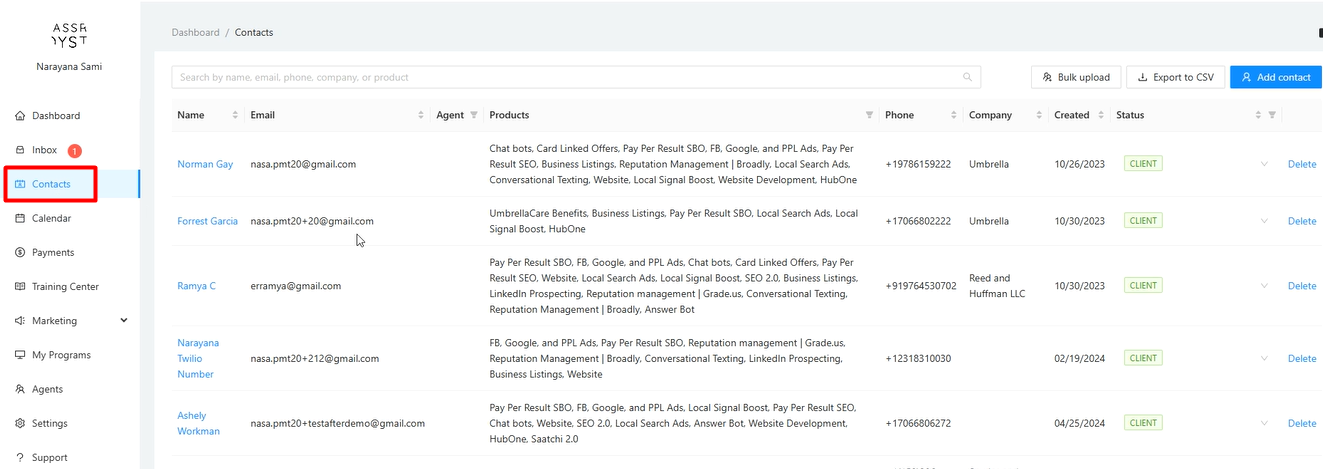Viewport: 1323px width, 469px height.
Task: Click the search magnifier icon
Action: tap(967, 77)
